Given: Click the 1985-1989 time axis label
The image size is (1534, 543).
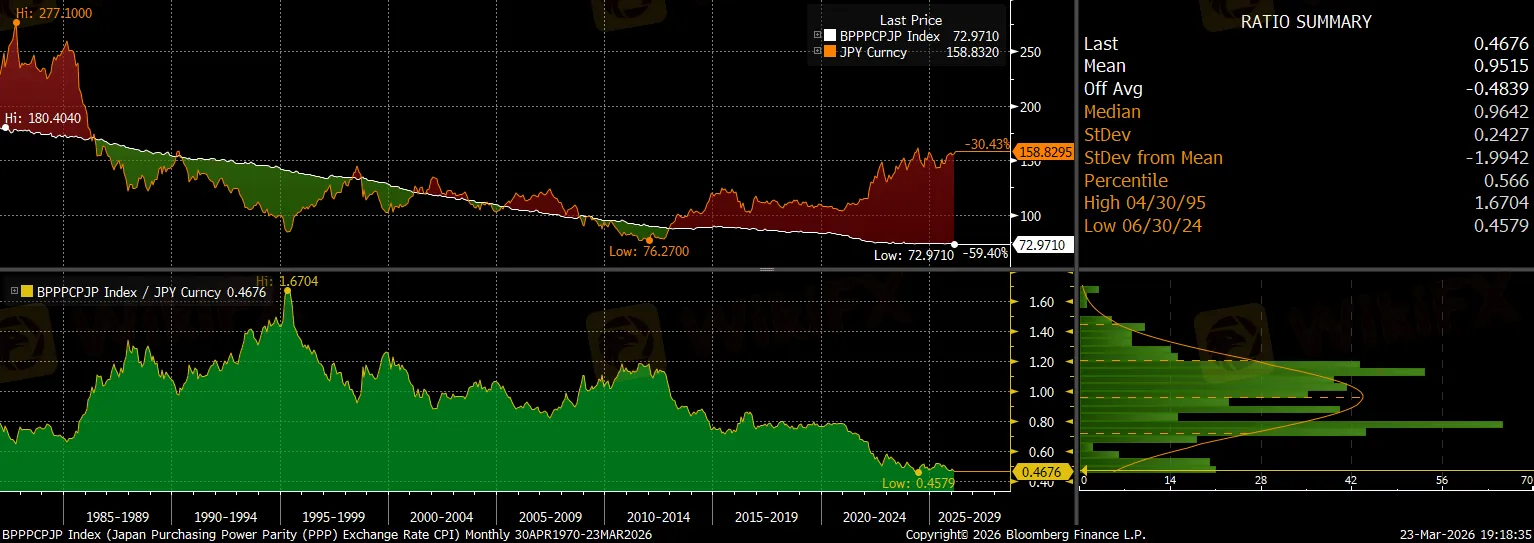Looking at the screenshot, I should [117, 518].
